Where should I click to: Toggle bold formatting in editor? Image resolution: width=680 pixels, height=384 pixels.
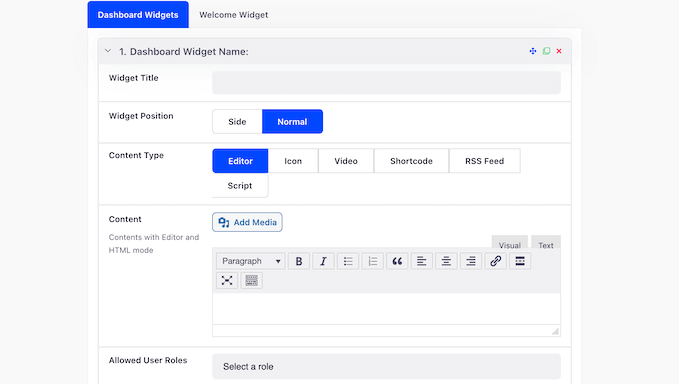[x=299, y=261]
